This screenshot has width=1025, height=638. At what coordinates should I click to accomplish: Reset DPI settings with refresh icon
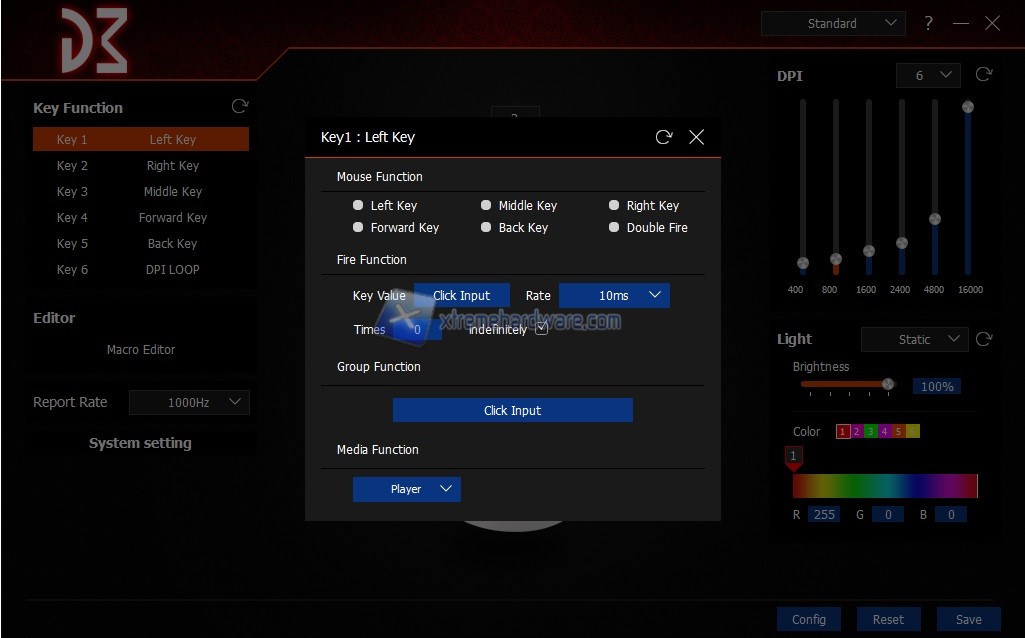click(983, 75)
